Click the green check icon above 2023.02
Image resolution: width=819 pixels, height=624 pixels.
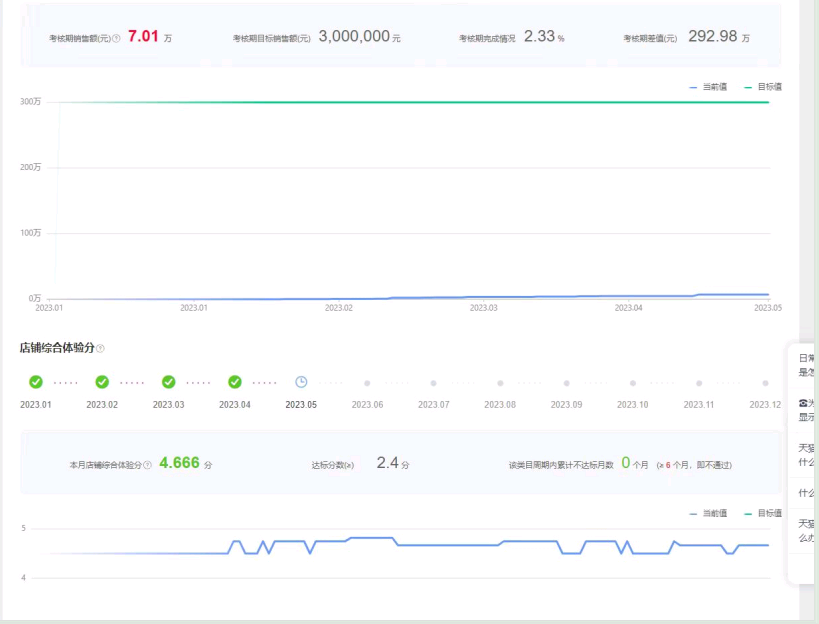click(102, 382)
